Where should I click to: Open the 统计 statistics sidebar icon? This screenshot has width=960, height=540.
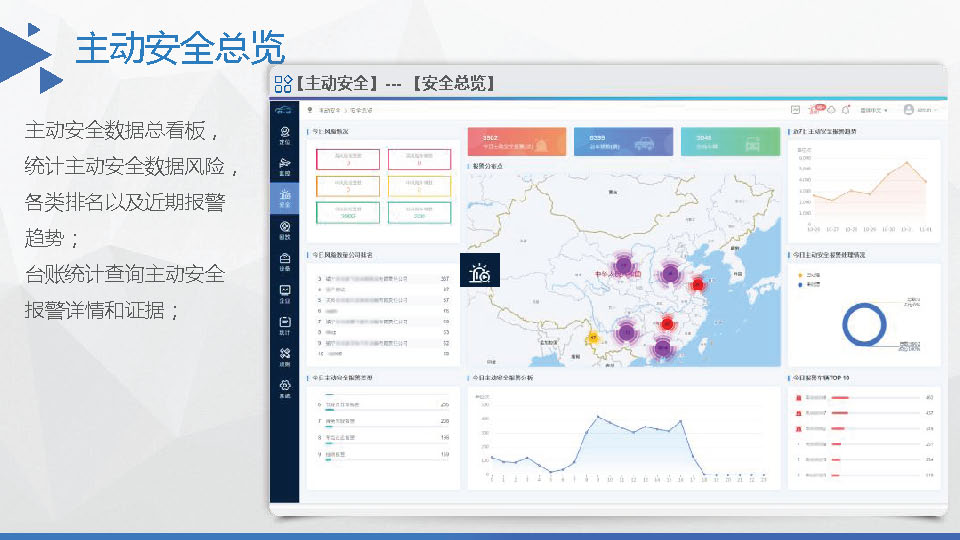tap(285, 326)
